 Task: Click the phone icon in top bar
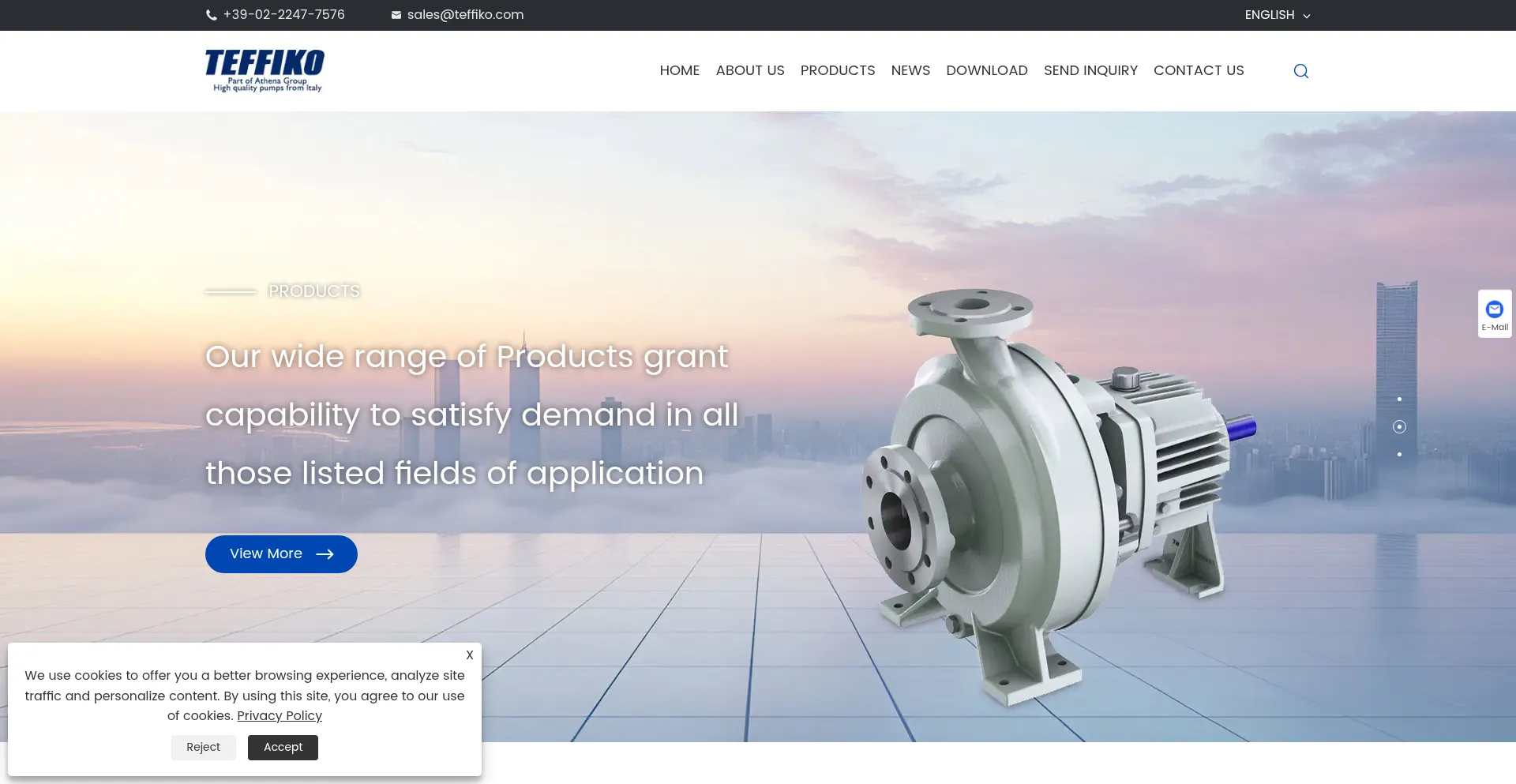click(x=212, y=15)
